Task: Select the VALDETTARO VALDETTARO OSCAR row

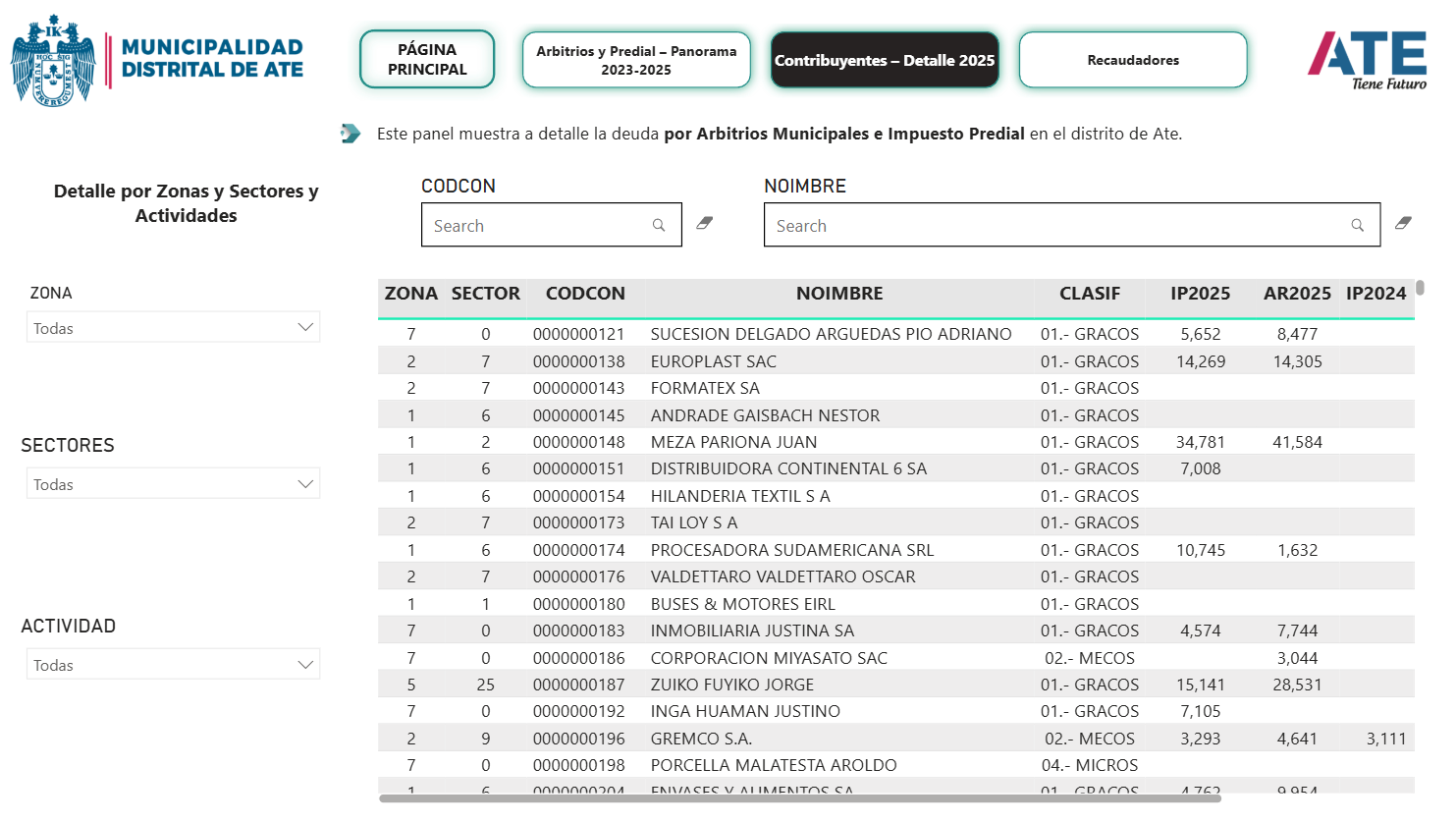Action: point(896,576)
